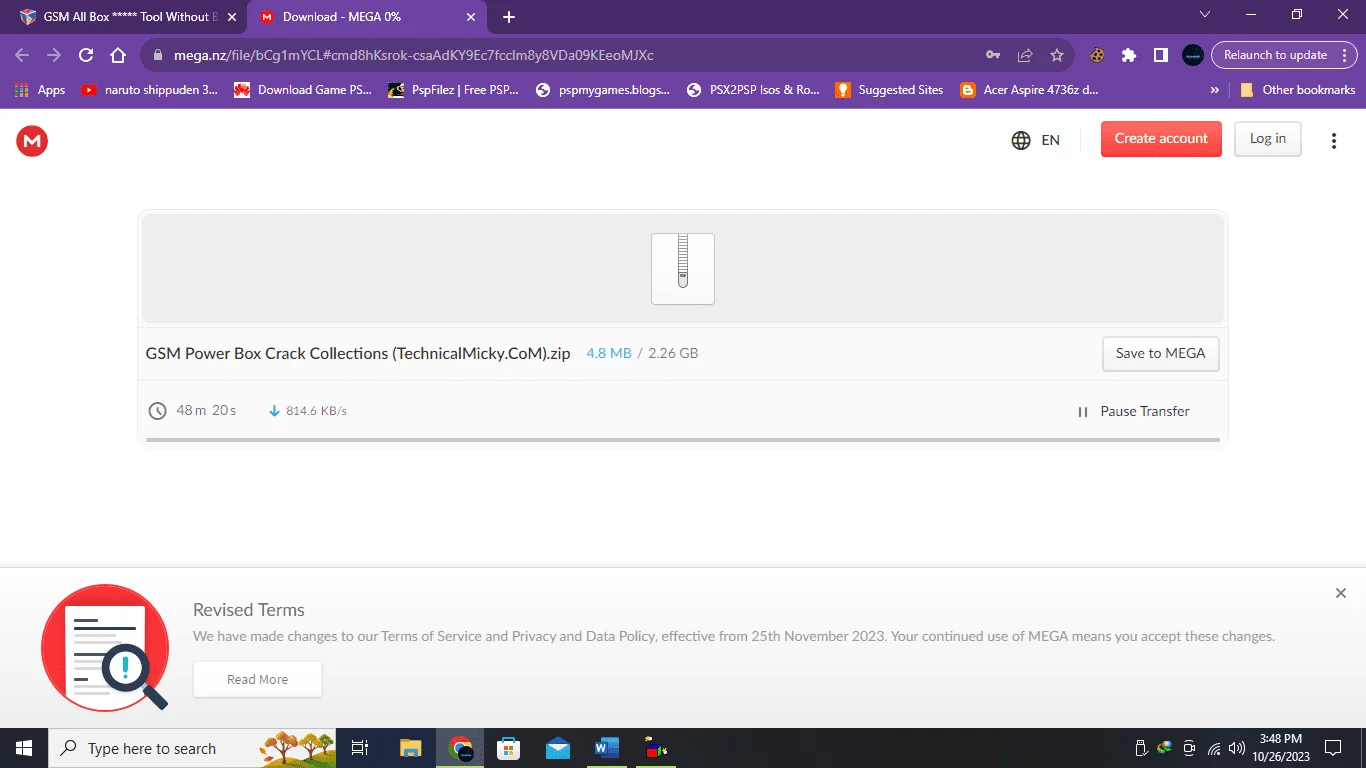Open the Acer Aspire 4736z bookmark

pos(1029,90)
